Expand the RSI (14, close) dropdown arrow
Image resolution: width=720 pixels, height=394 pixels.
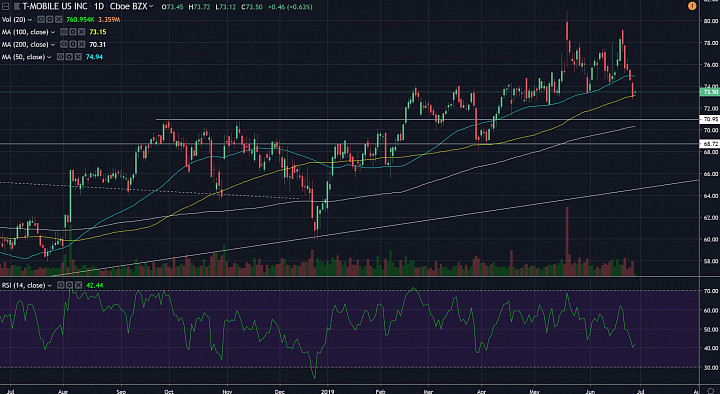pos(49,286)
